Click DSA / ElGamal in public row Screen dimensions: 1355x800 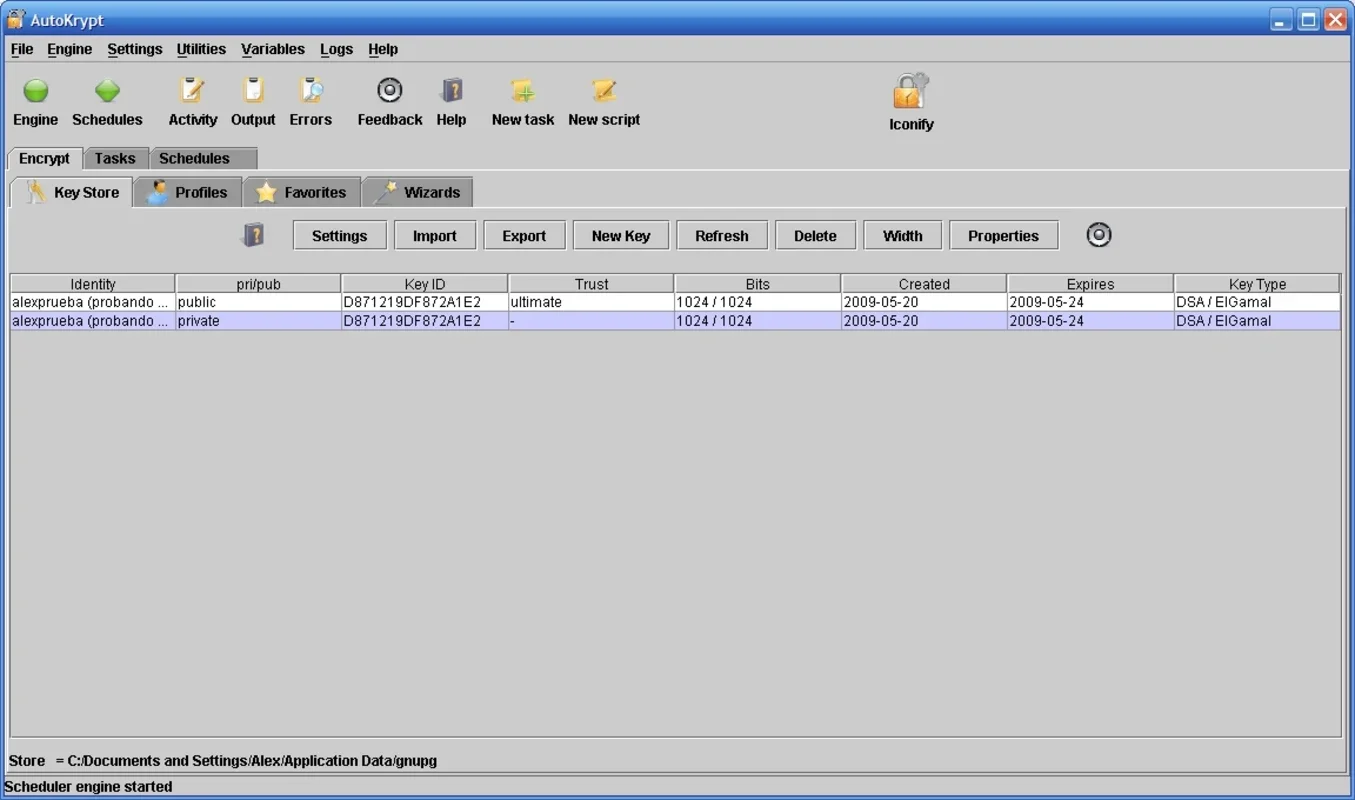1257,302
